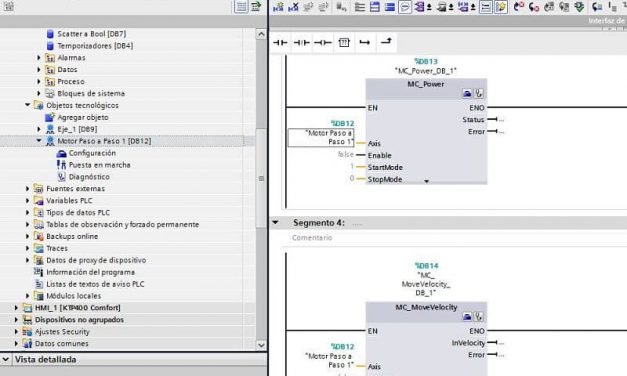627x376 pixels.
Task: Click the %DB13 instance label above MC_Power
Action: coord(426,62)
